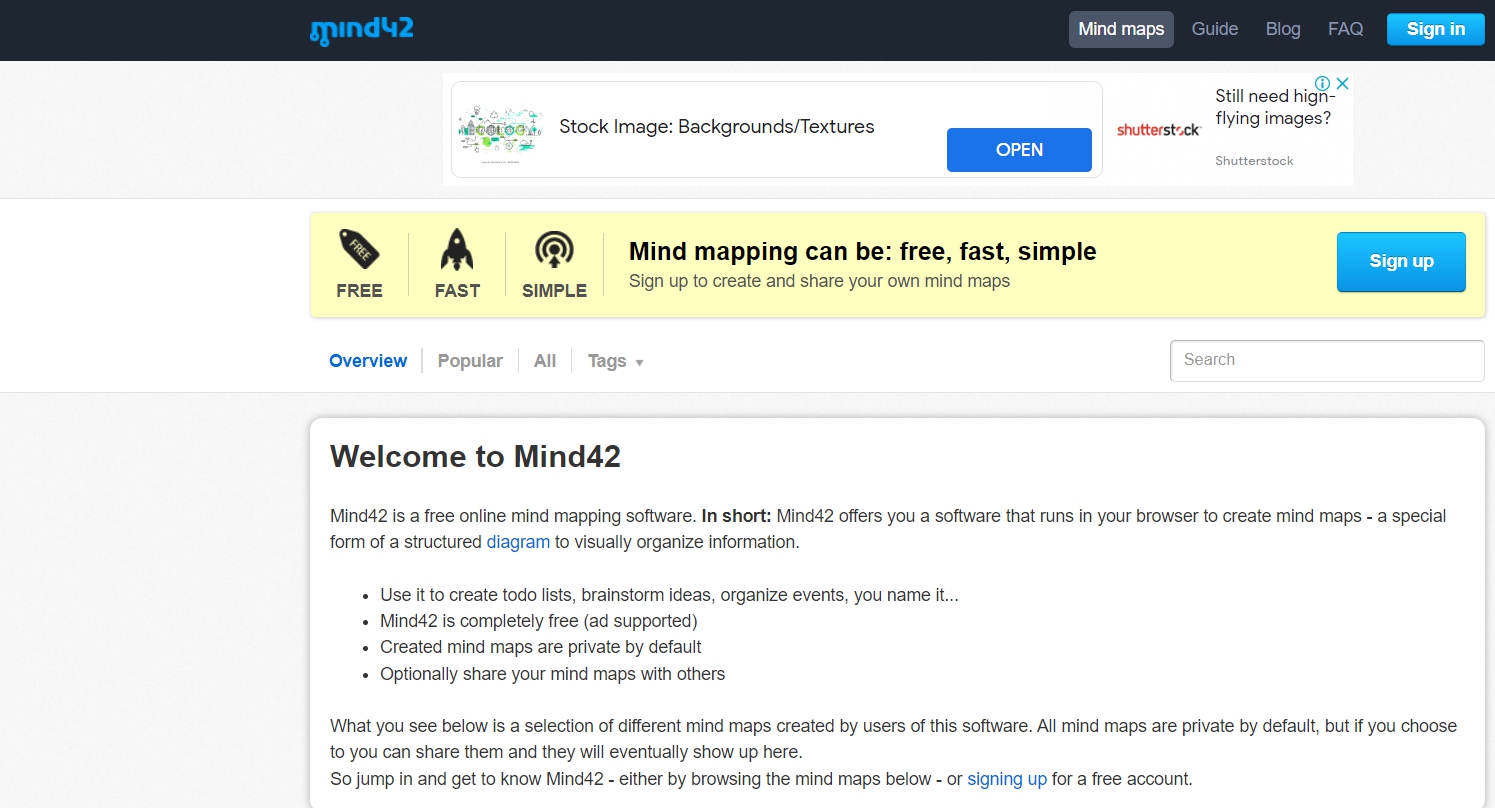The height and width of the screenshot is (808, 1495).
Task: Expand the Tags dropdown
Action: (615, 361)
